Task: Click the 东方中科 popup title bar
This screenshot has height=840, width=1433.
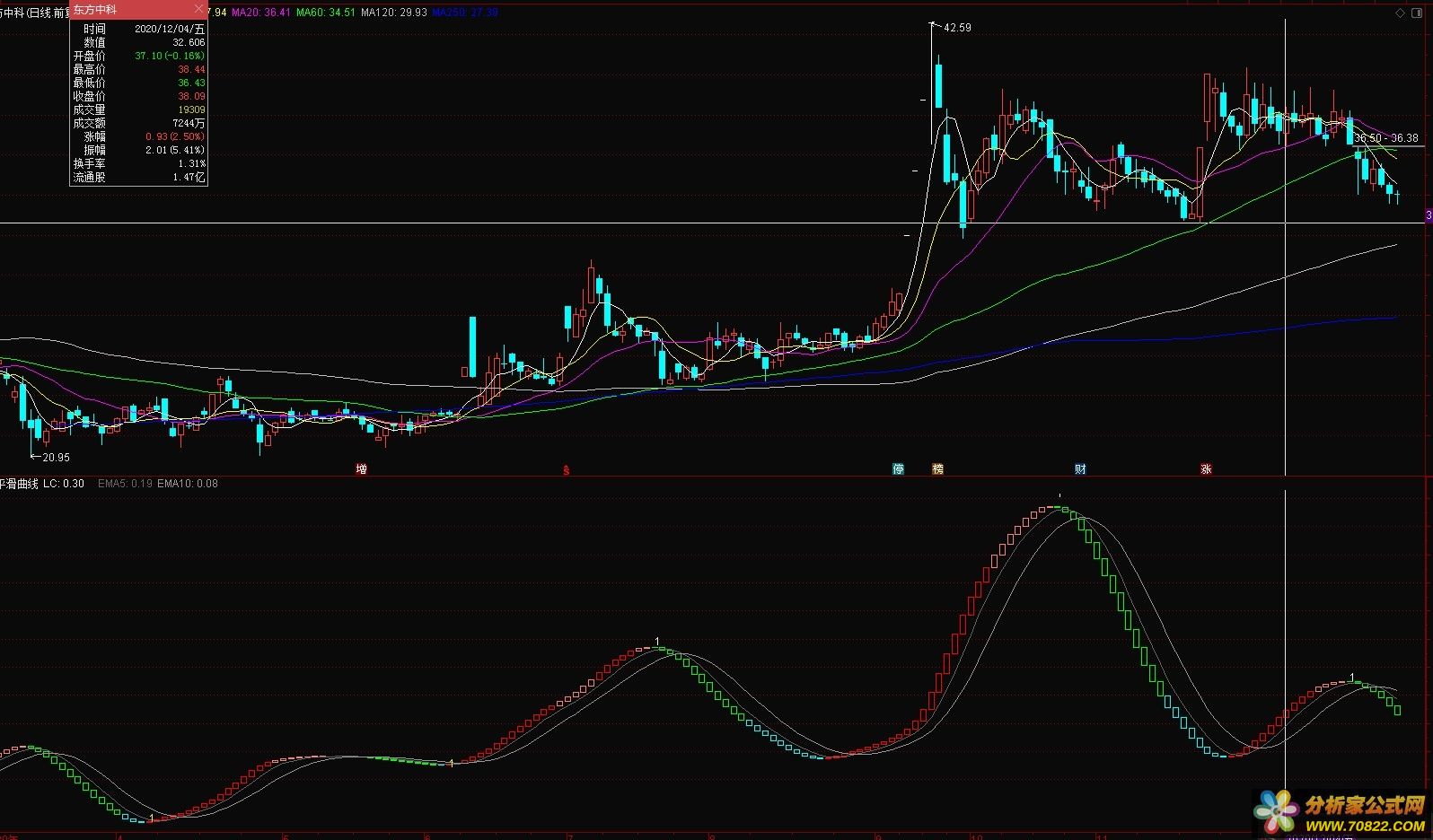Action: (138, 9)
